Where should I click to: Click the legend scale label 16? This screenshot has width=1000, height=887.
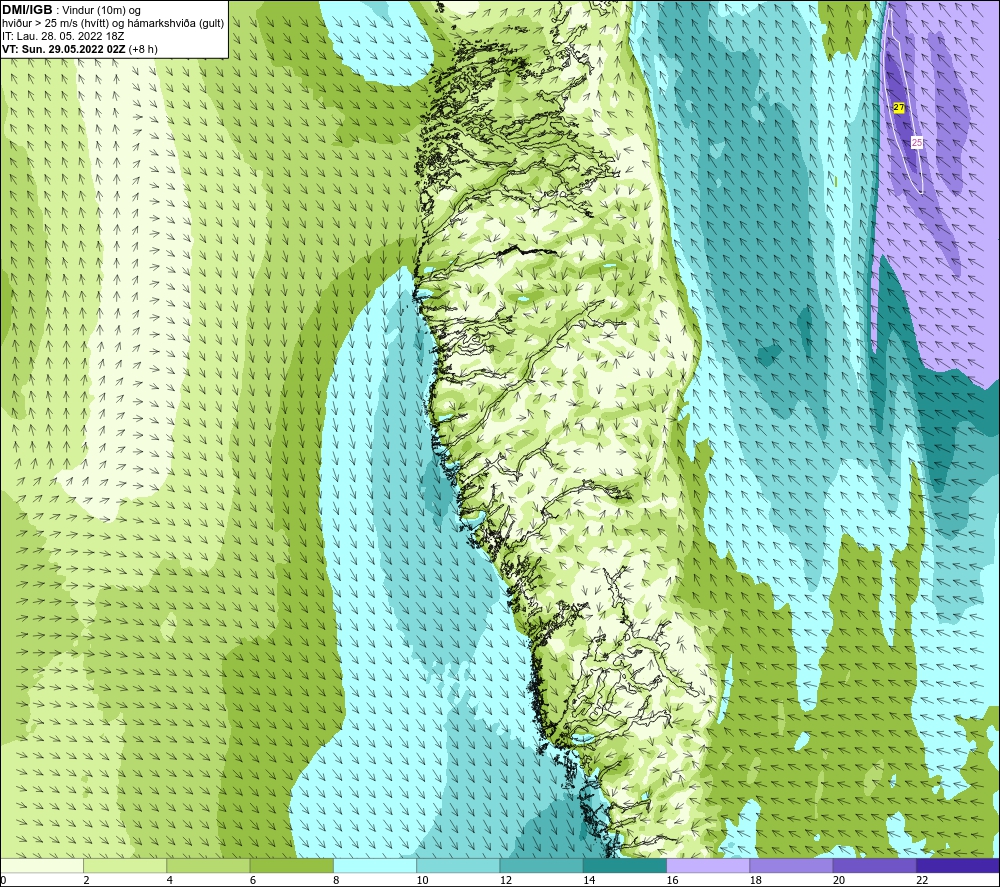(x=672, y=881)
